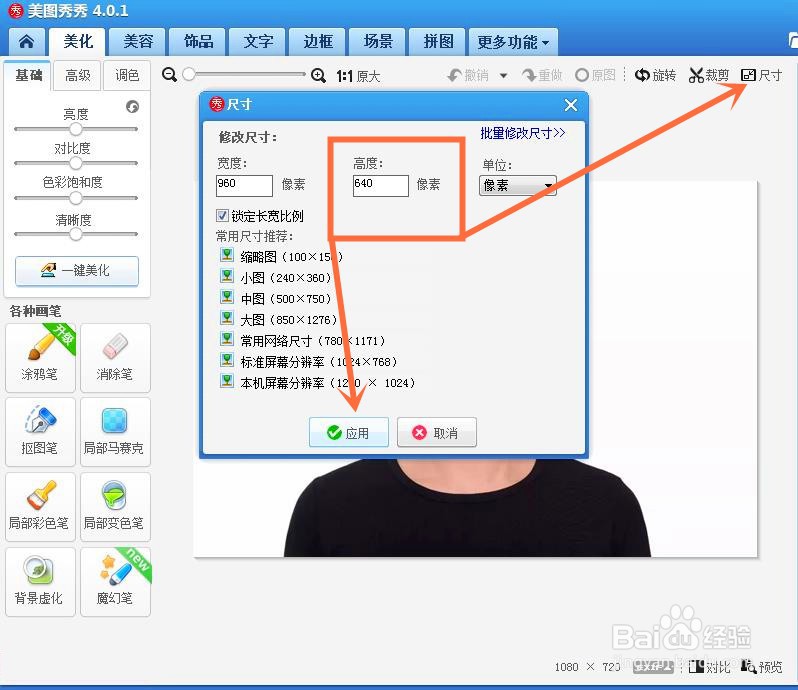Choose 缩略图 (100×150) preset
798x690 pixels.
coord(281,256)
